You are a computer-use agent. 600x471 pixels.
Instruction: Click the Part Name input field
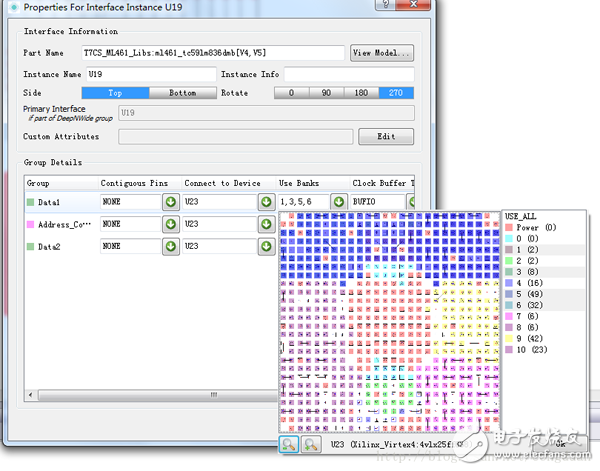(213, 53)
